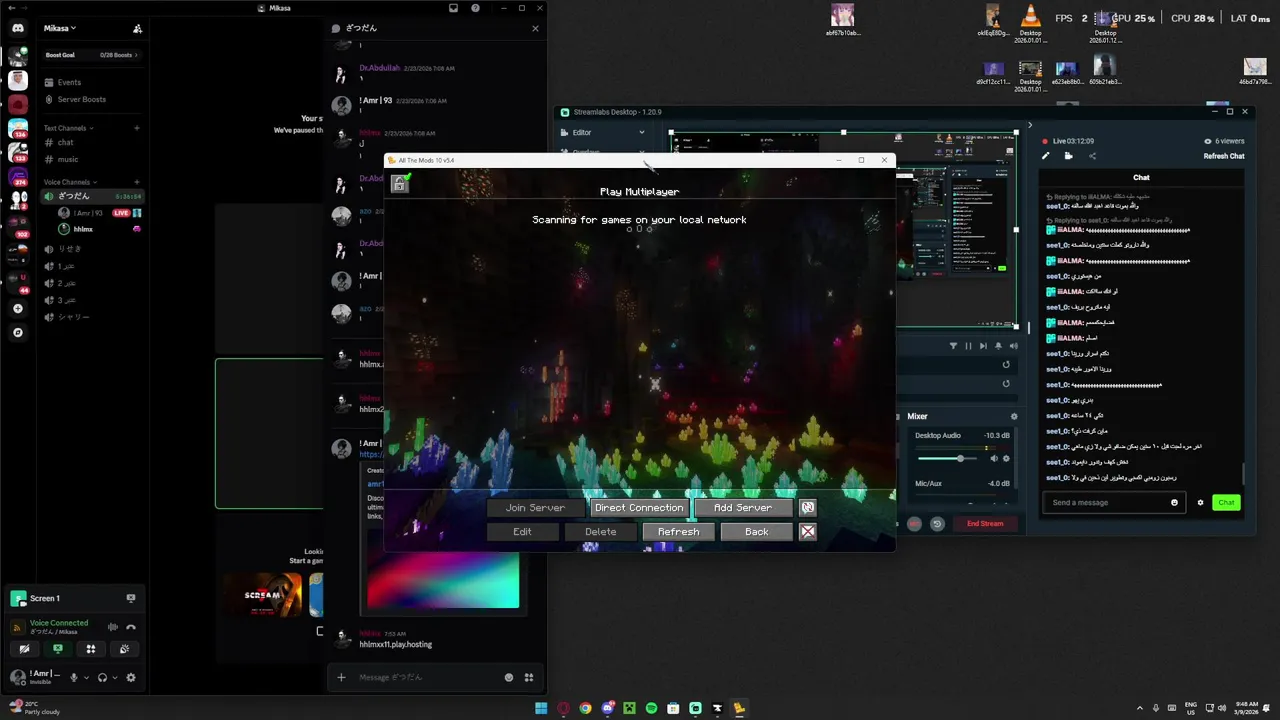Toggle Discord camera off button
This screenshot has width=1280, height=720.
[x=24, y=649]
